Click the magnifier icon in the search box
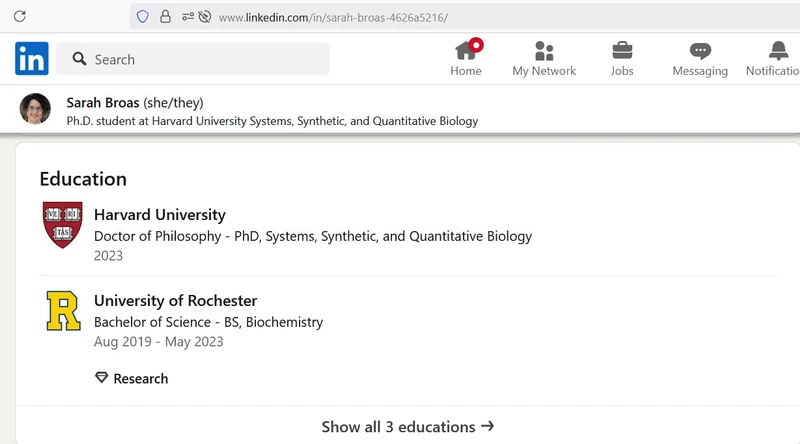Image resolution: width=800 pixels, height=444 pixels. pos(78,60)
